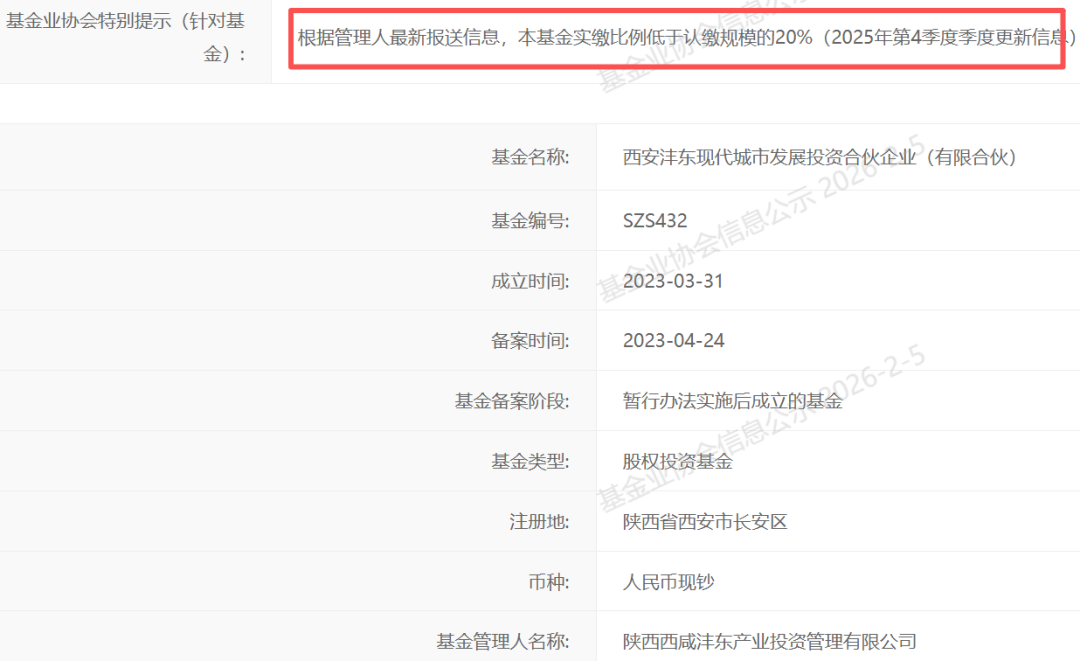Image resolution: width=1080 pixels, height=661 pixels.
Task: Click the 基金名称 field label
Action: point(529,157)
